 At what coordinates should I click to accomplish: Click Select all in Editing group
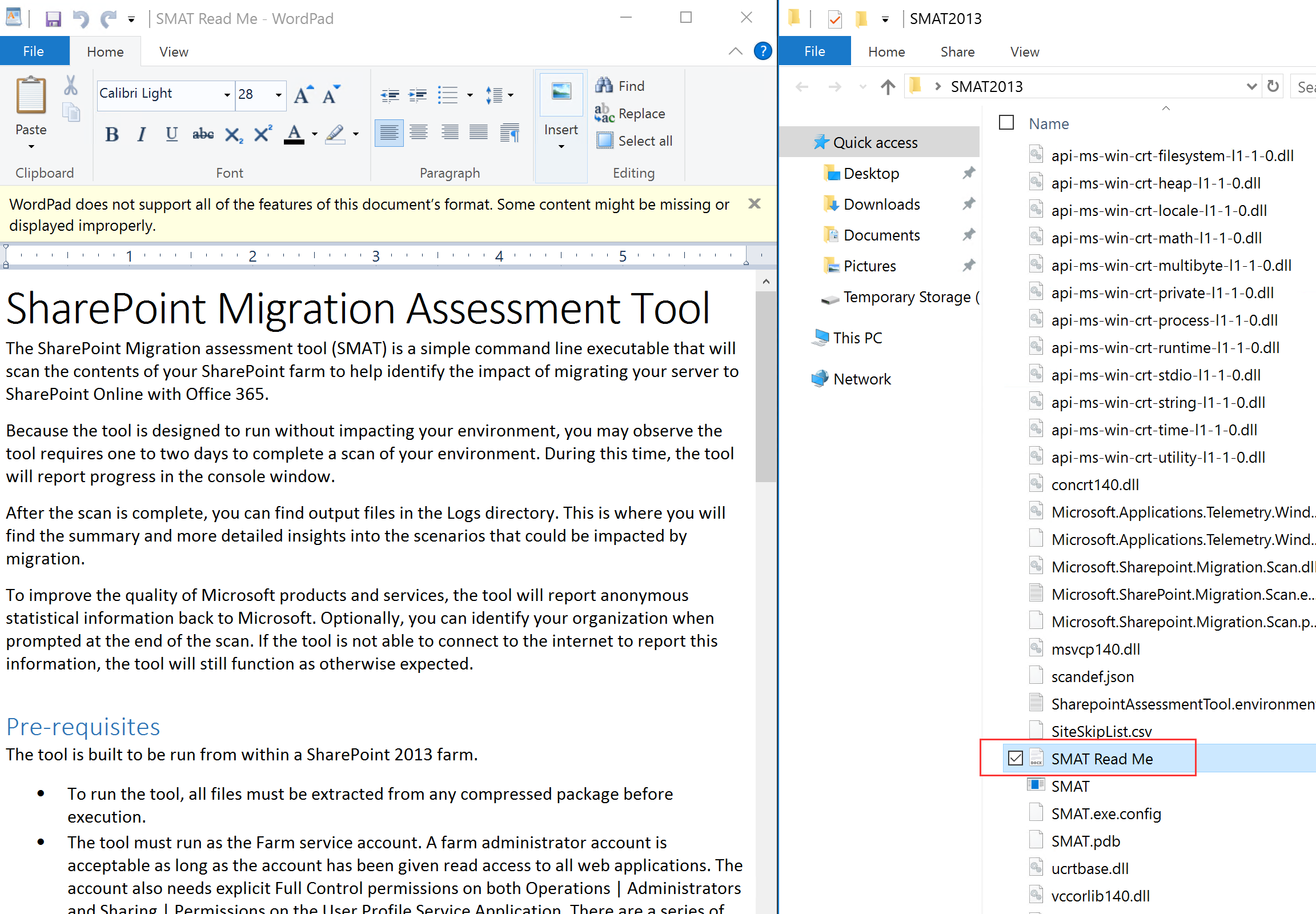coord(634,141)
